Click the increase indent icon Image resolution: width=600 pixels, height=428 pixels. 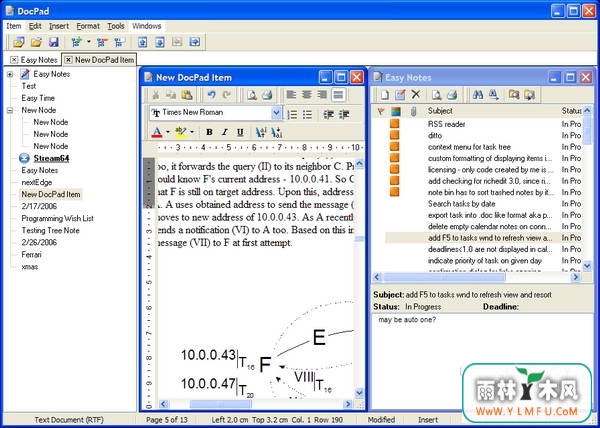[x=344, y=114]
